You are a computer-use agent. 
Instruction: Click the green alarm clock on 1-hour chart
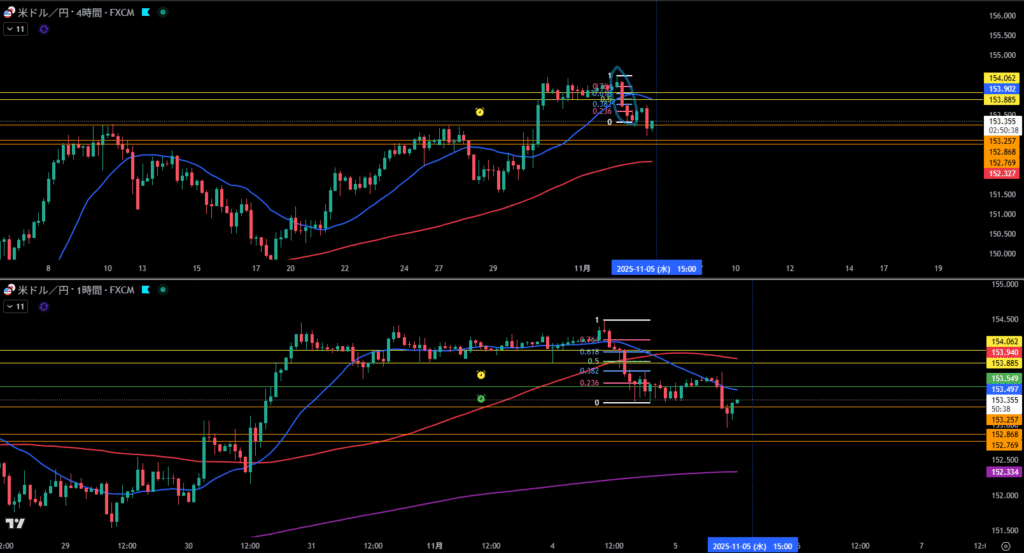coord(481,399)
